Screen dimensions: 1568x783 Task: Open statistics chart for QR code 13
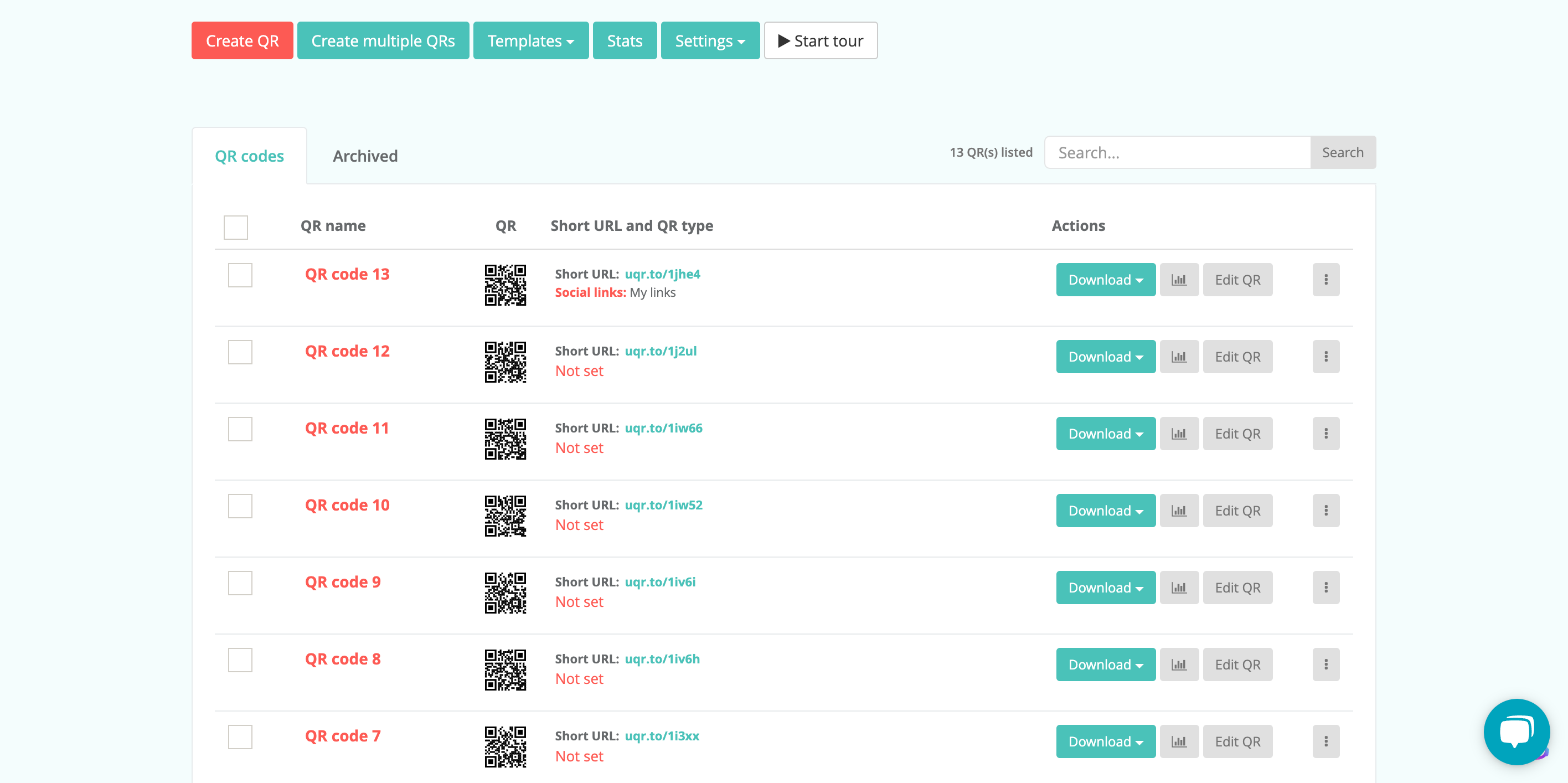pos(1179,280)
